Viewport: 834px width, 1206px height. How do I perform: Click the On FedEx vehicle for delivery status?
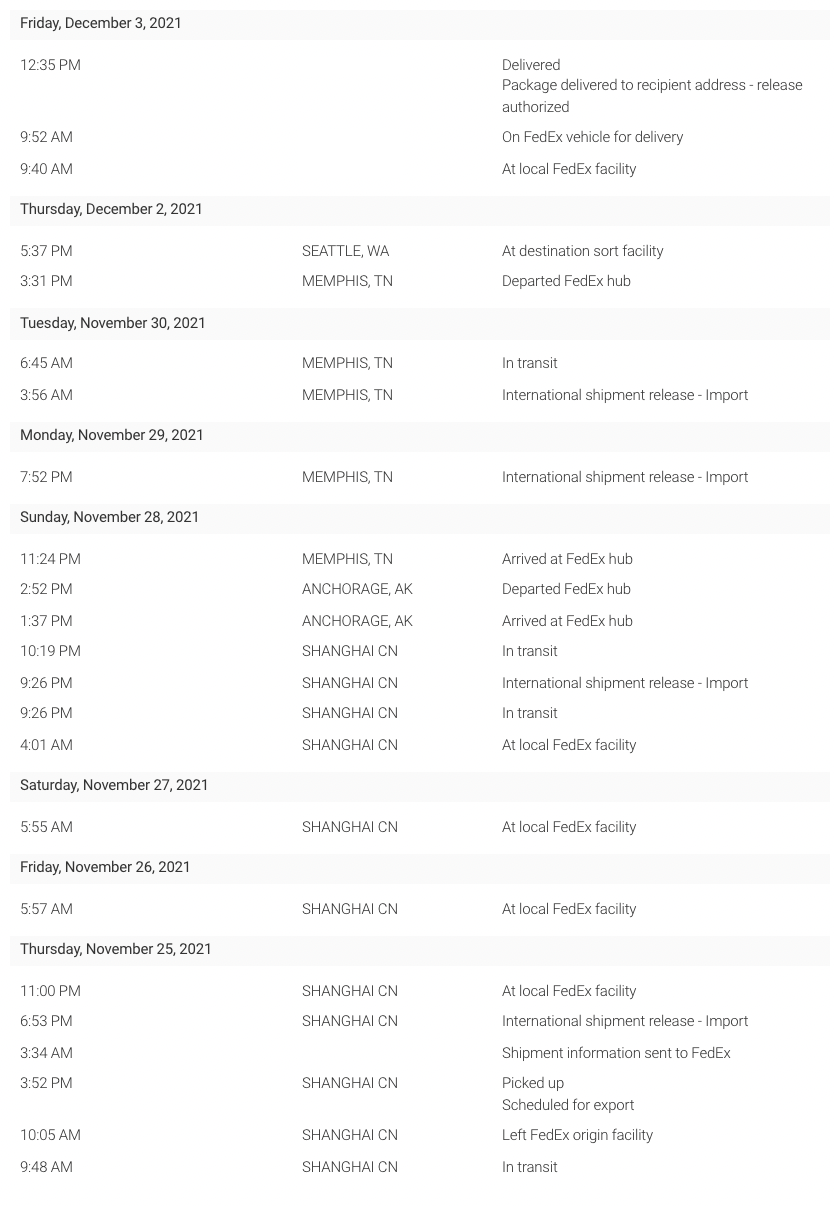tap(592, 137)
